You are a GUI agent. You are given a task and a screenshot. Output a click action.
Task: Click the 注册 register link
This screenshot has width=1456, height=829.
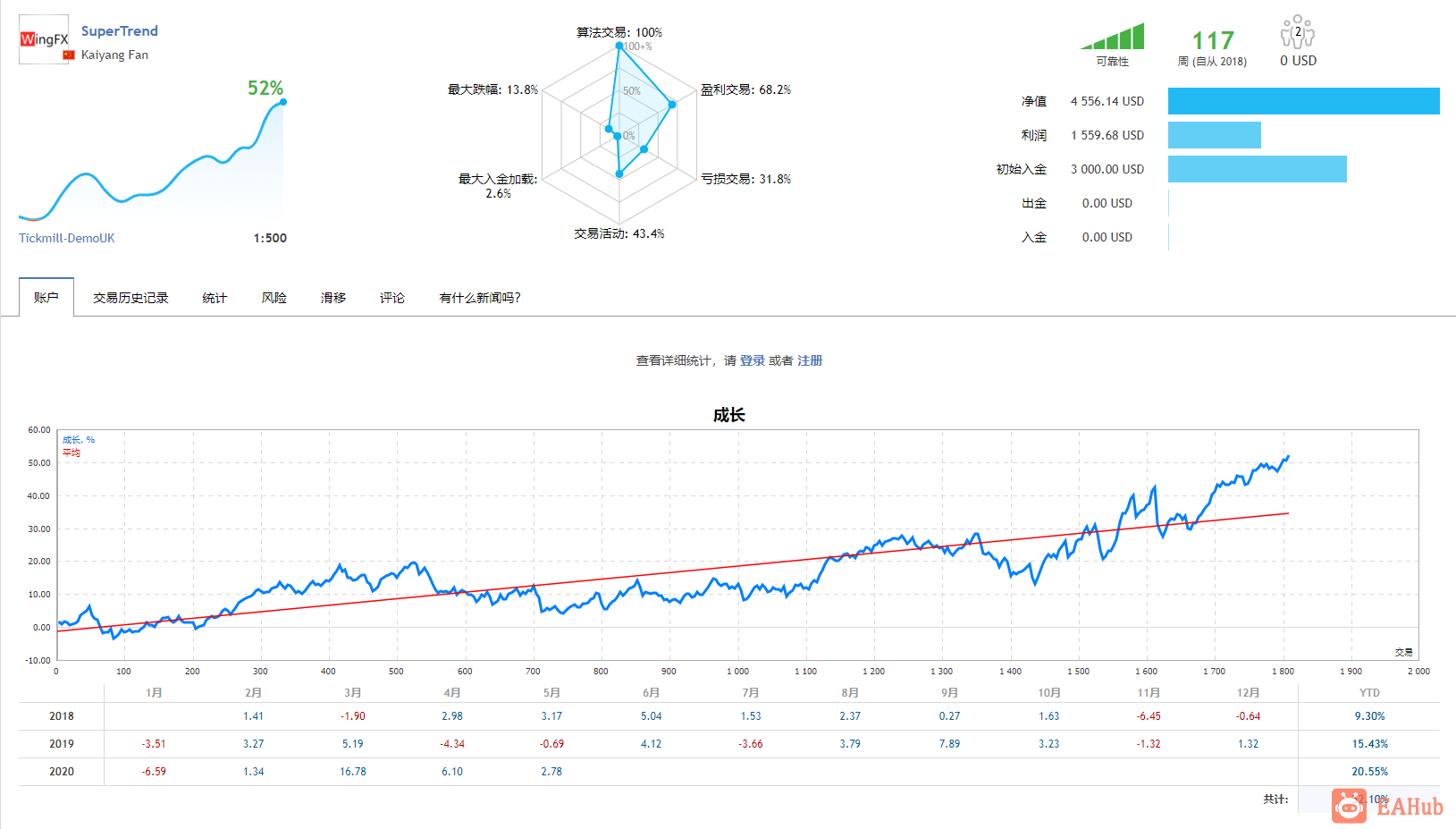click(810, 360)
